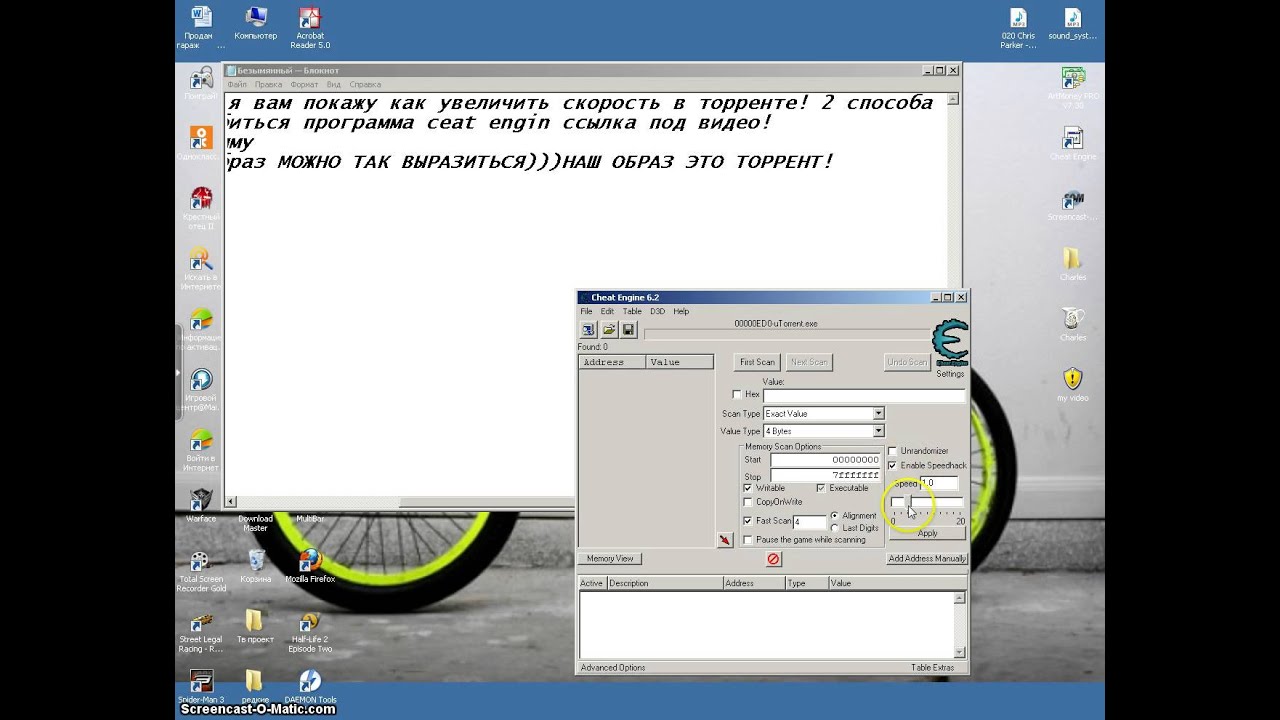
Task: Click the First Scan button
Action: tap(757, 362)
